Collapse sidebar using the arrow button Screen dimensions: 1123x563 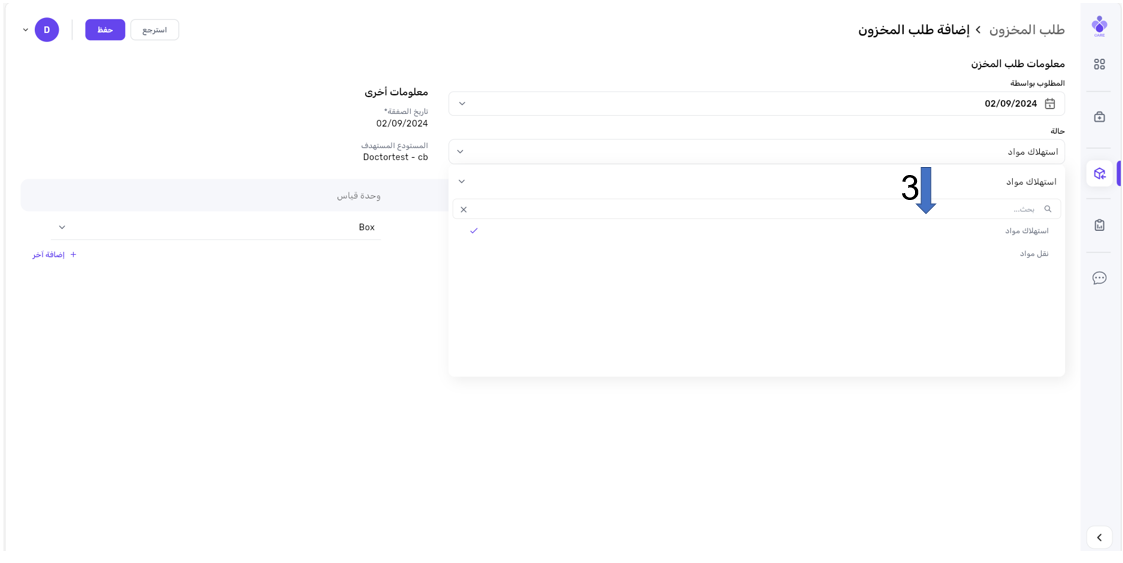pos(1099,537)
